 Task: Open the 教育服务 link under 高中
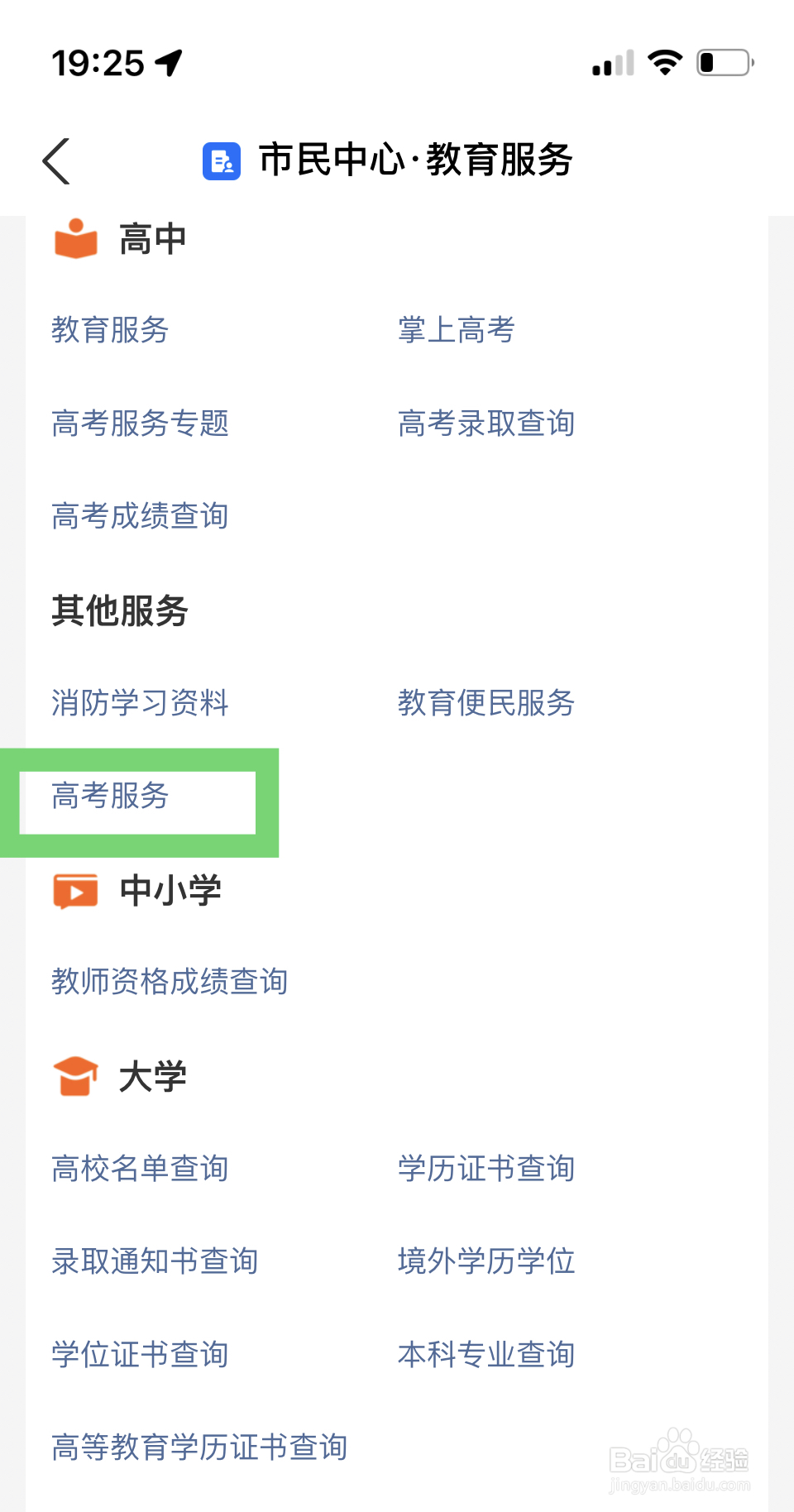point(110,330)
